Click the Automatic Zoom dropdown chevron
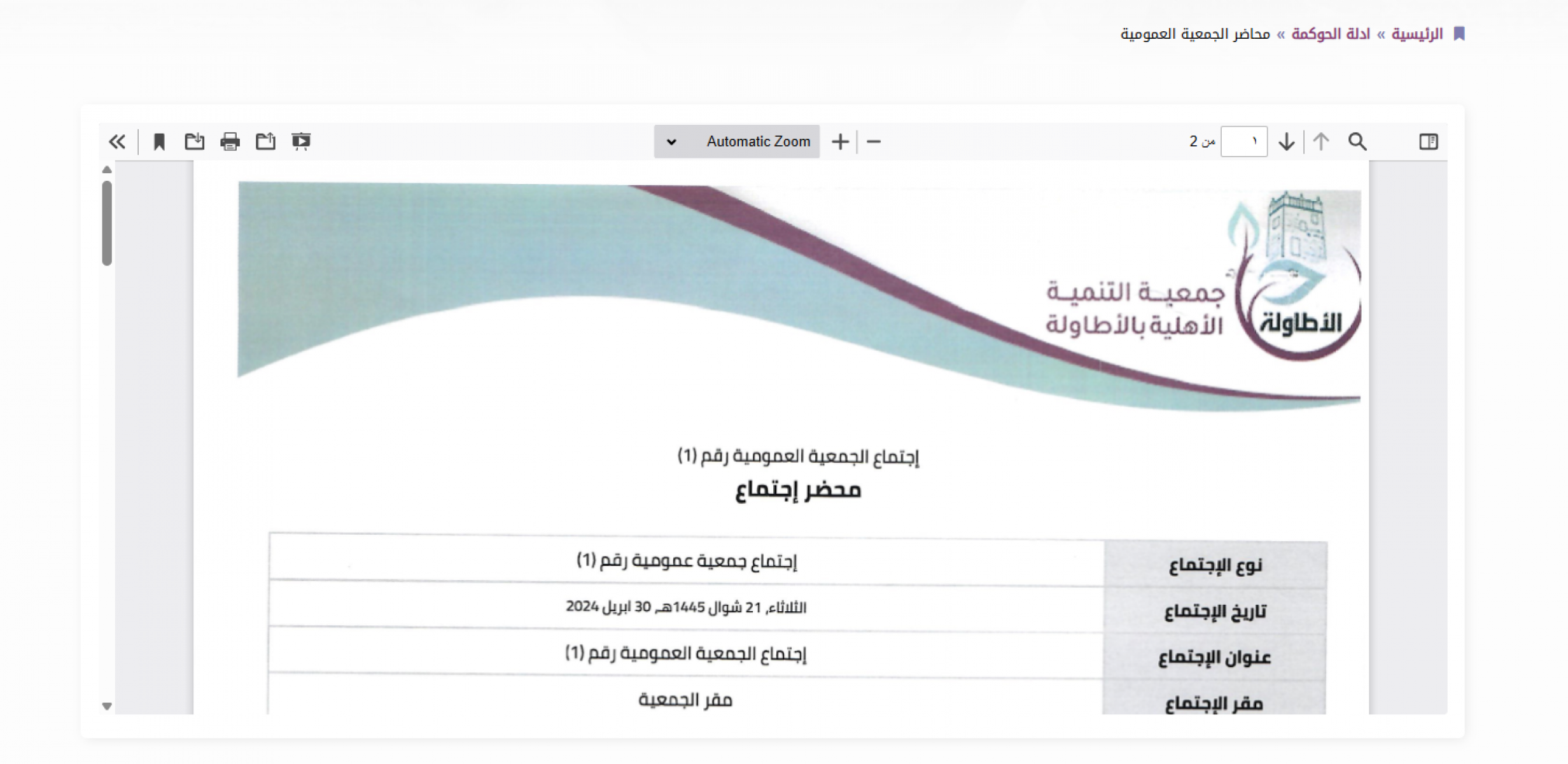The height and width of the screenshot is (764, 1568). click(x=671, y=142)
